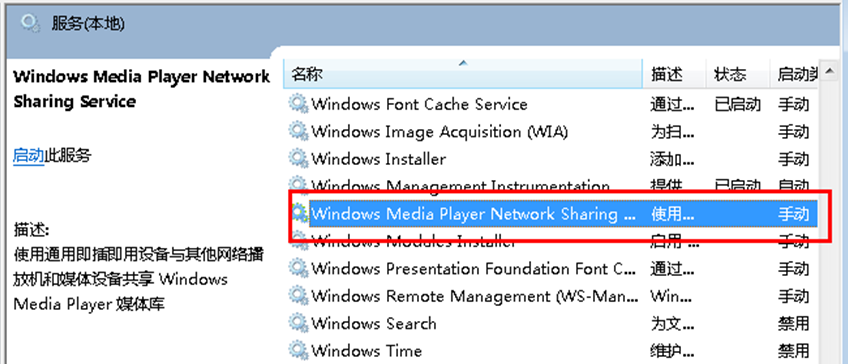The image size is (848, 364).
Task: Click the gear icon beside Windows Time
Action: pos(299,350)
